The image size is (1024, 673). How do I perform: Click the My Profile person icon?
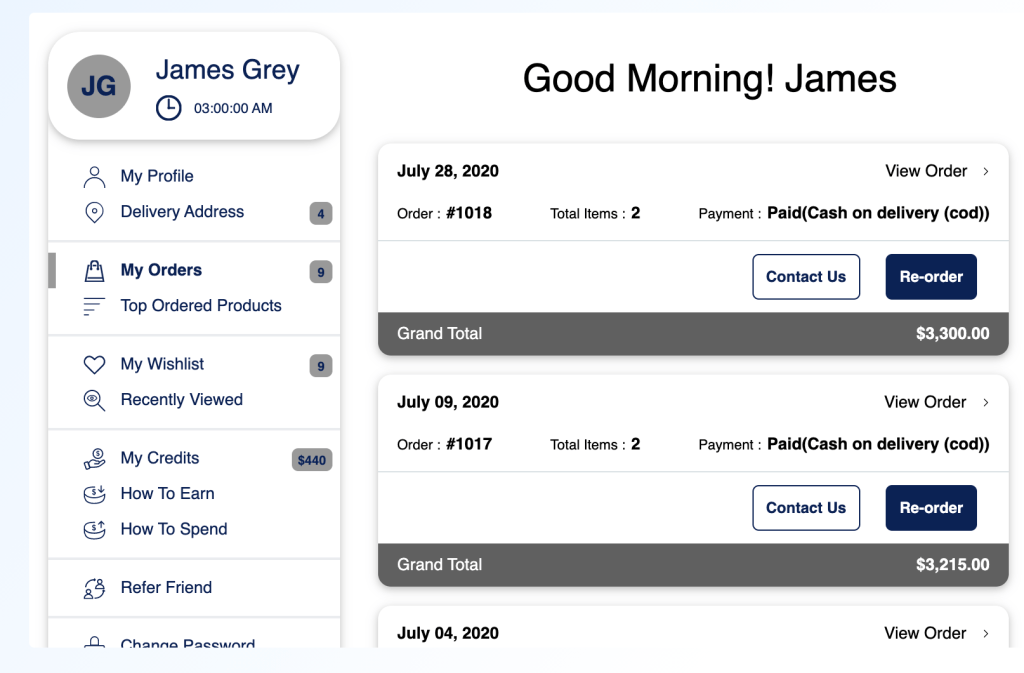94,176
